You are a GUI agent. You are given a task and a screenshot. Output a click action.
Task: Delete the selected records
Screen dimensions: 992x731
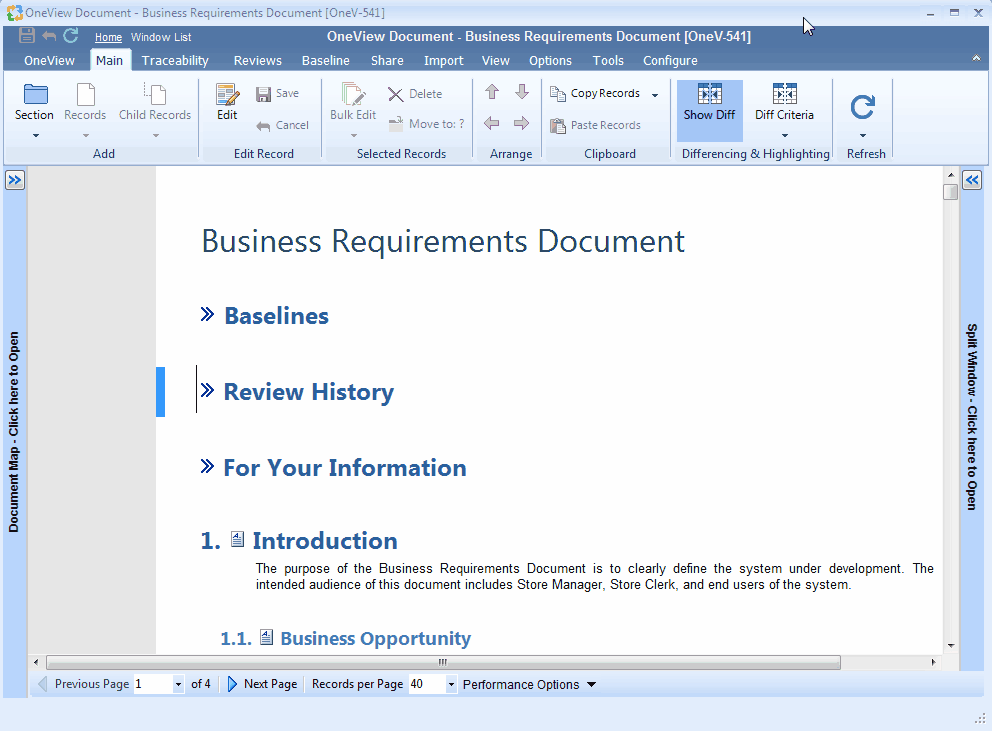(x=415, y=94)
